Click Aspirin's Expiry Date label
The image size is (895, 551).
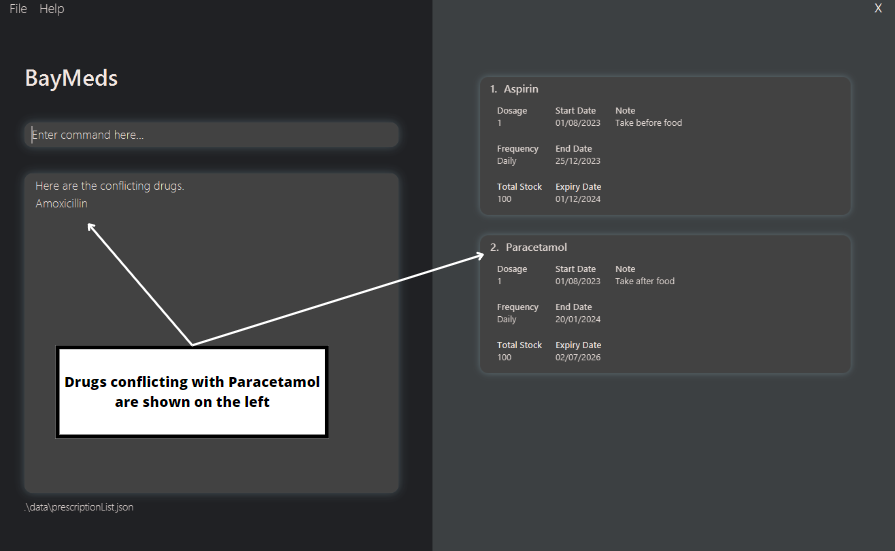tap(578, 187)
